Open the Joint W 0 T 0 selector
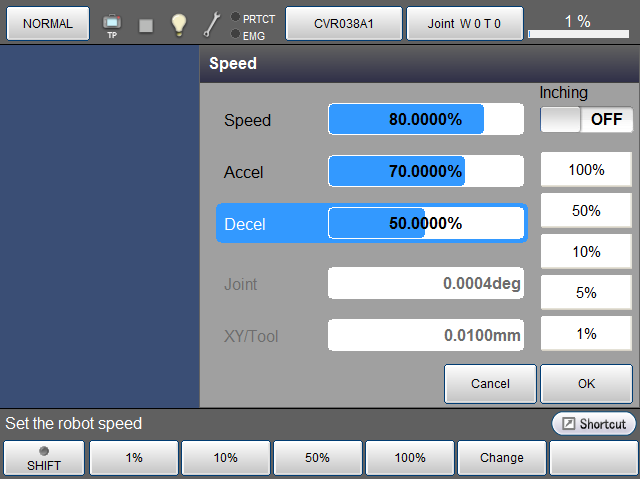640x479 pixels. pos(465,23)
